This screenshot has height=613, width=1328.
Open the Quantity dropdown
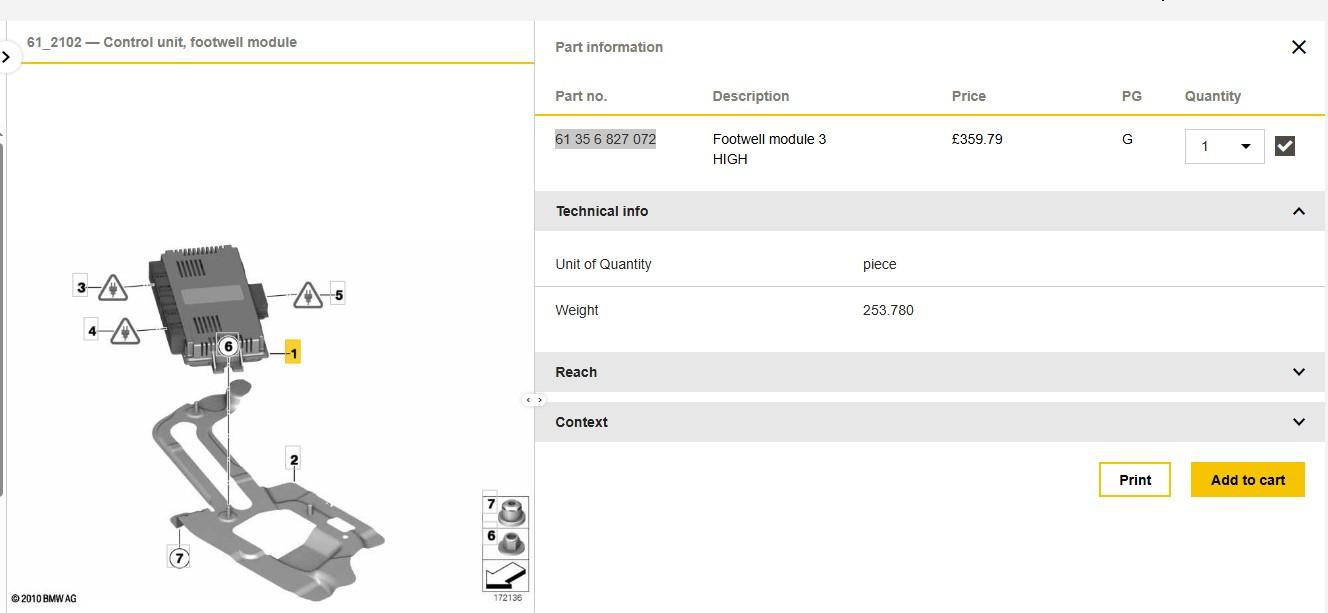pos(1225,146)
